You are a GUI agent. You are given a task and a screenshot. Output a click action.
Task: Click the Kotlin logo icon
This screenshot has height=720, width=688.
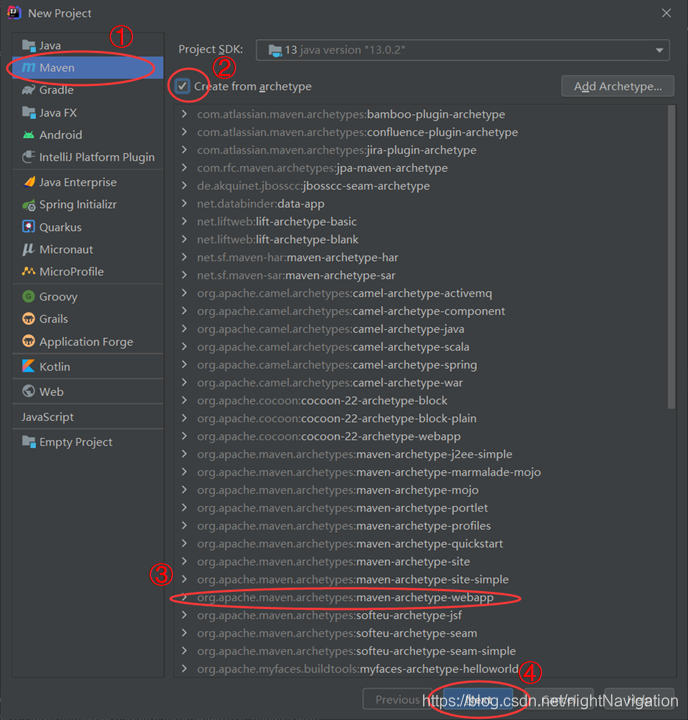tap(28, 366)
